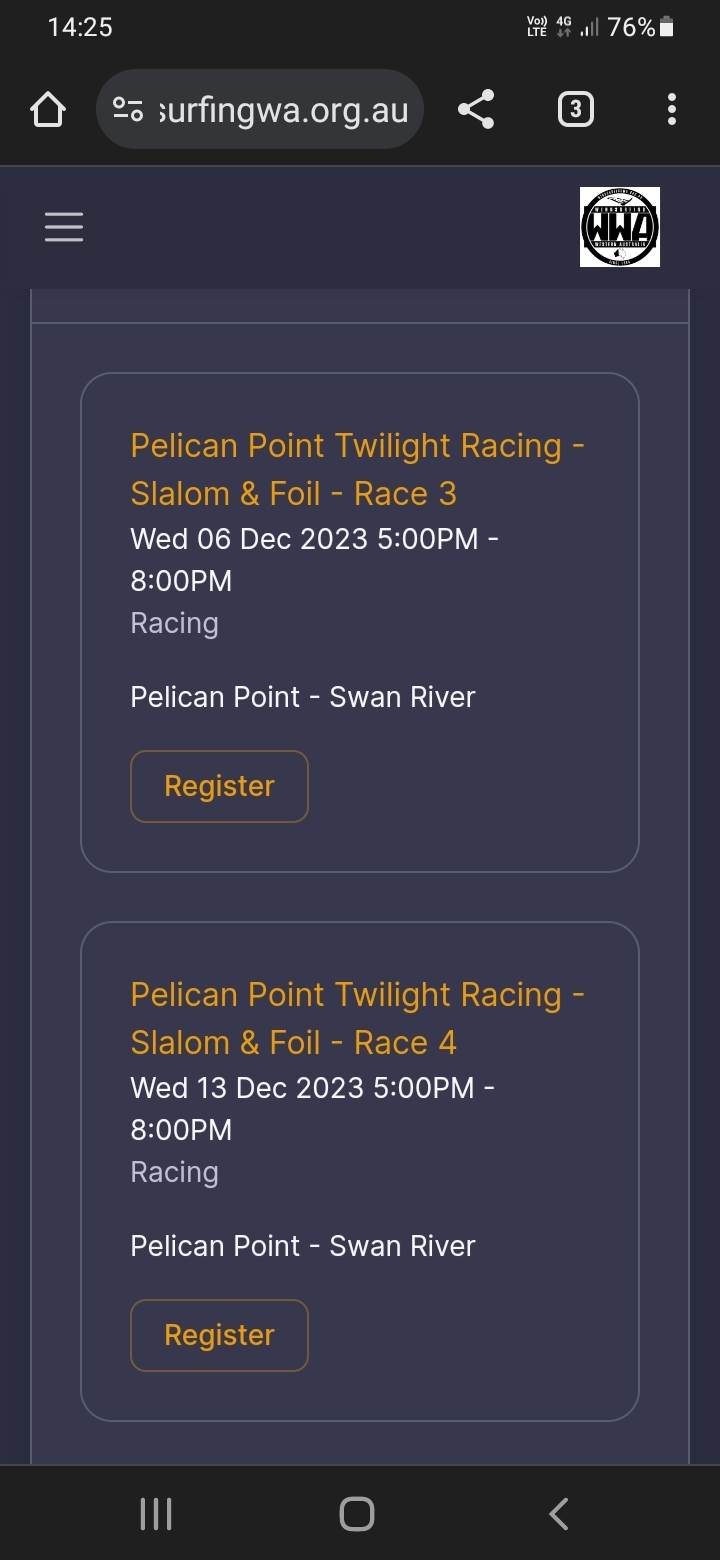This screenshot has width=720, height=1560.
Task: Open the hamburger navigation menu
Action: pos(64,227)
